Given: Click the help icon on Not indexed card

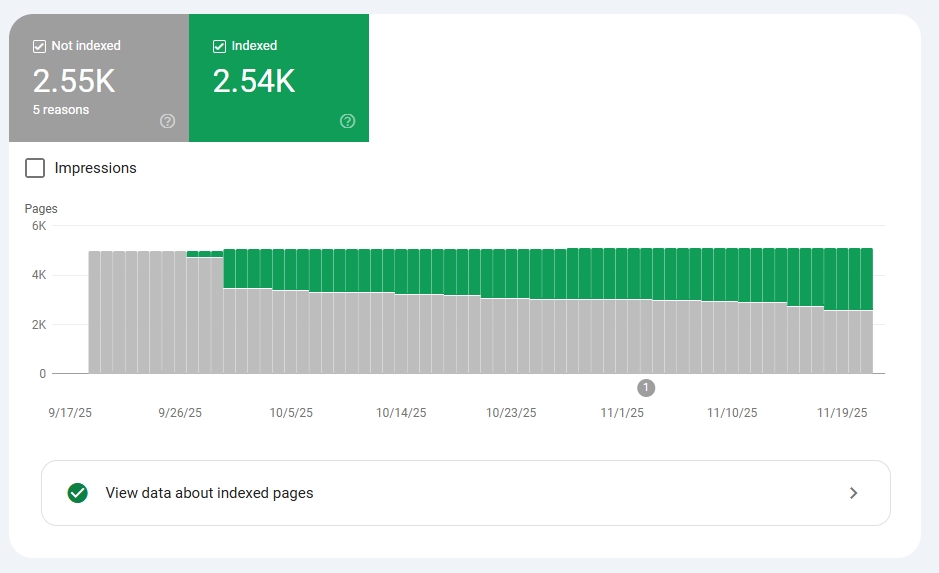Looking at the screenshot, I should [x=167, y=121].
